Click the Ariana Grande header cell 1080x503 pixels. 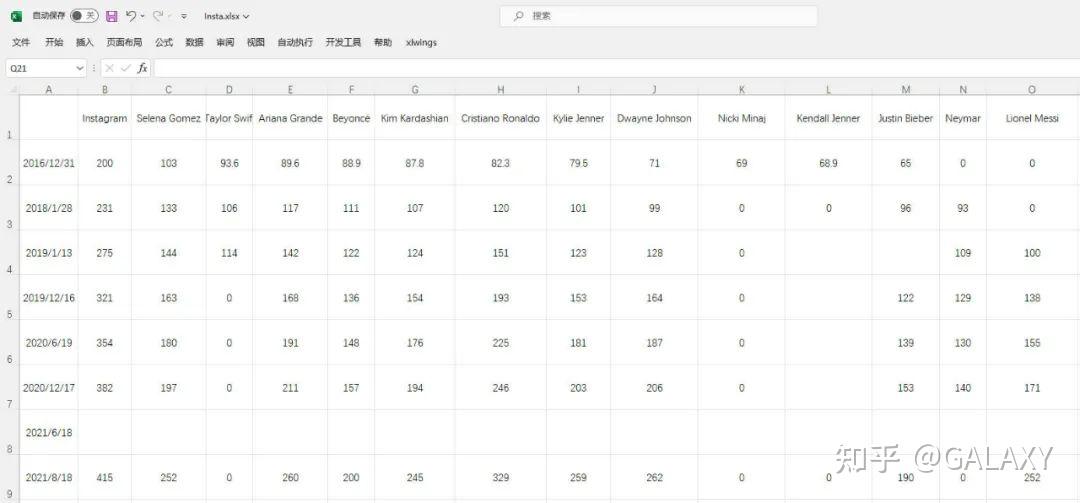point(290,119)
